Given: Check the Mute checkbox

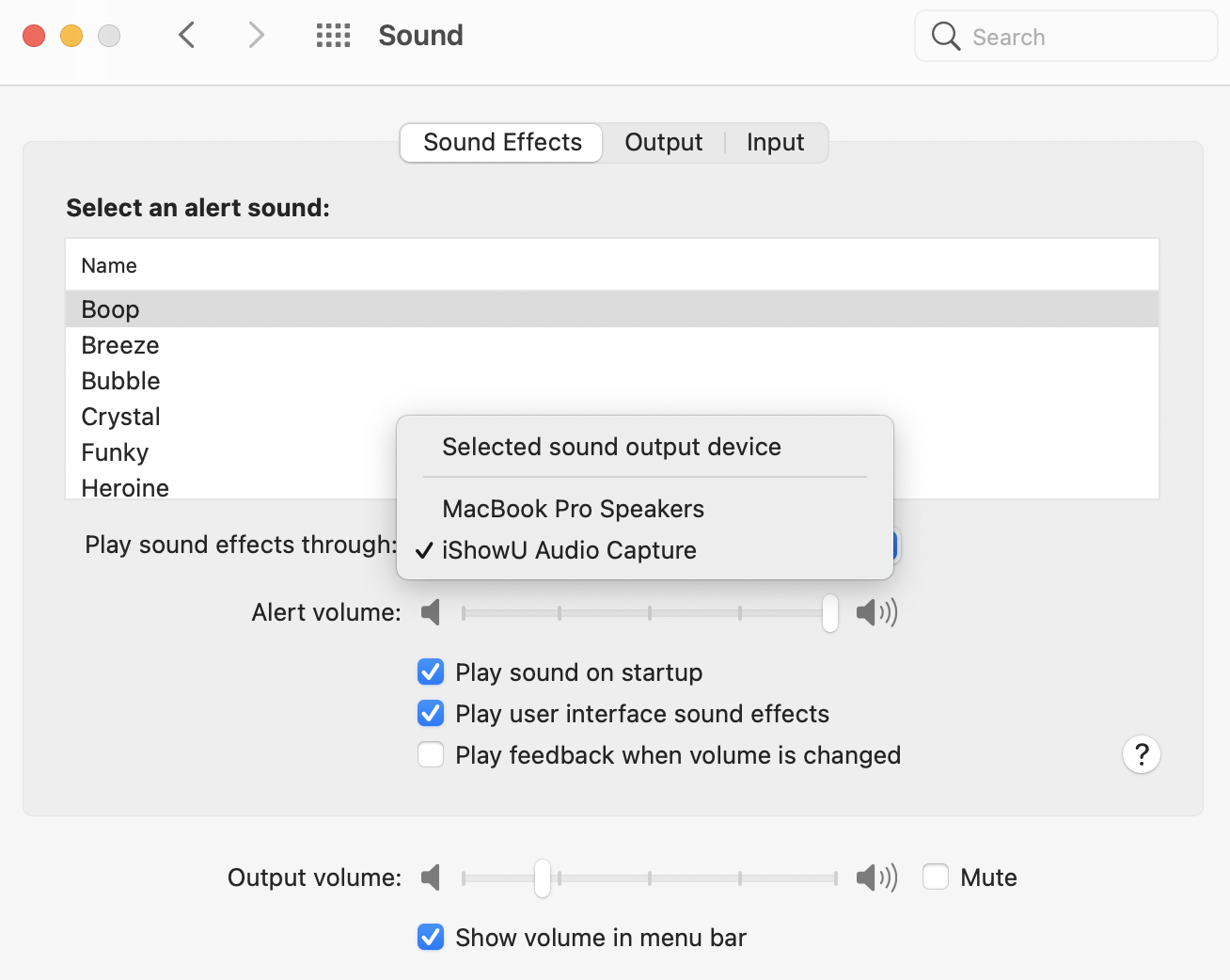Looking at the screenshot, I should click(935, 877).
